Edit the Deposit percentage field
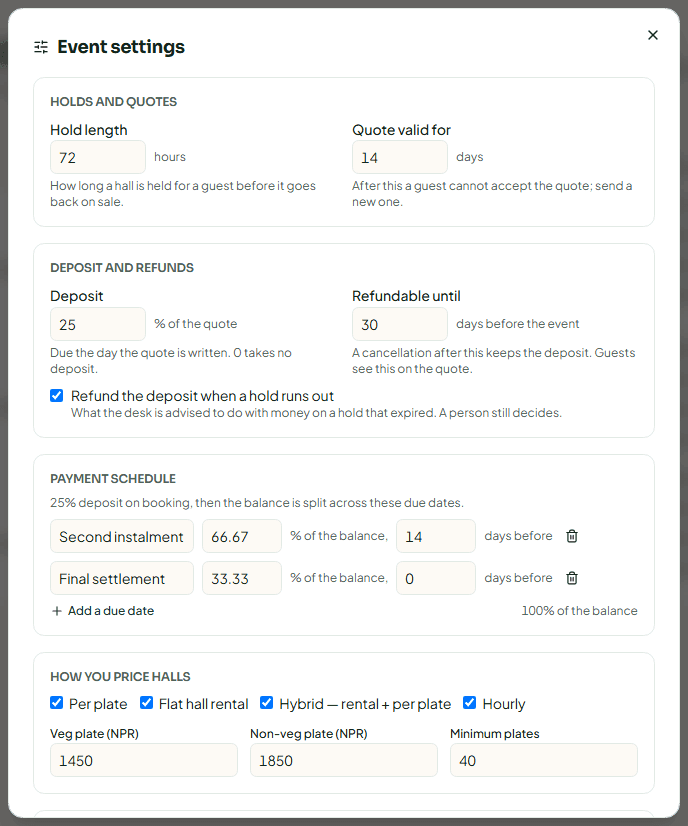The width and height of the screenshot is (688, 826). click(98, 324)
